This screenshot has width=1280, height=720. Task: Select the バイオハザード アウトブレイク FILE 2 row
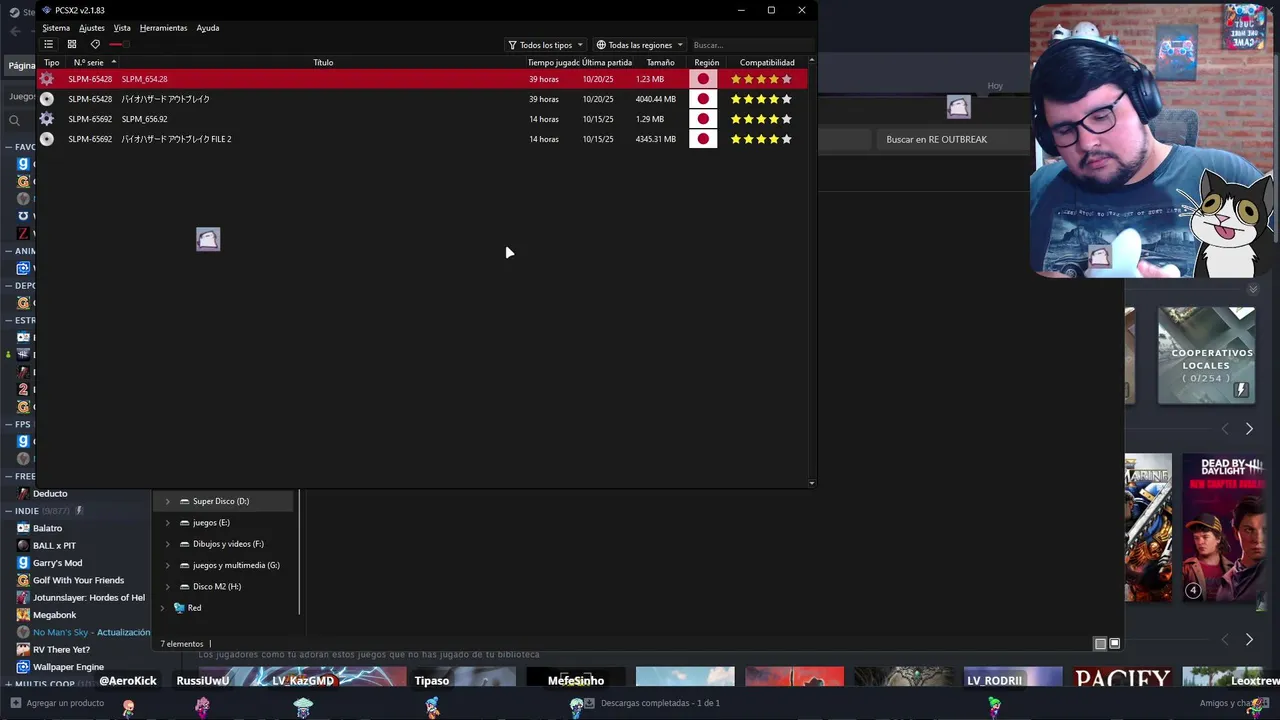click(x=423, y=139)
